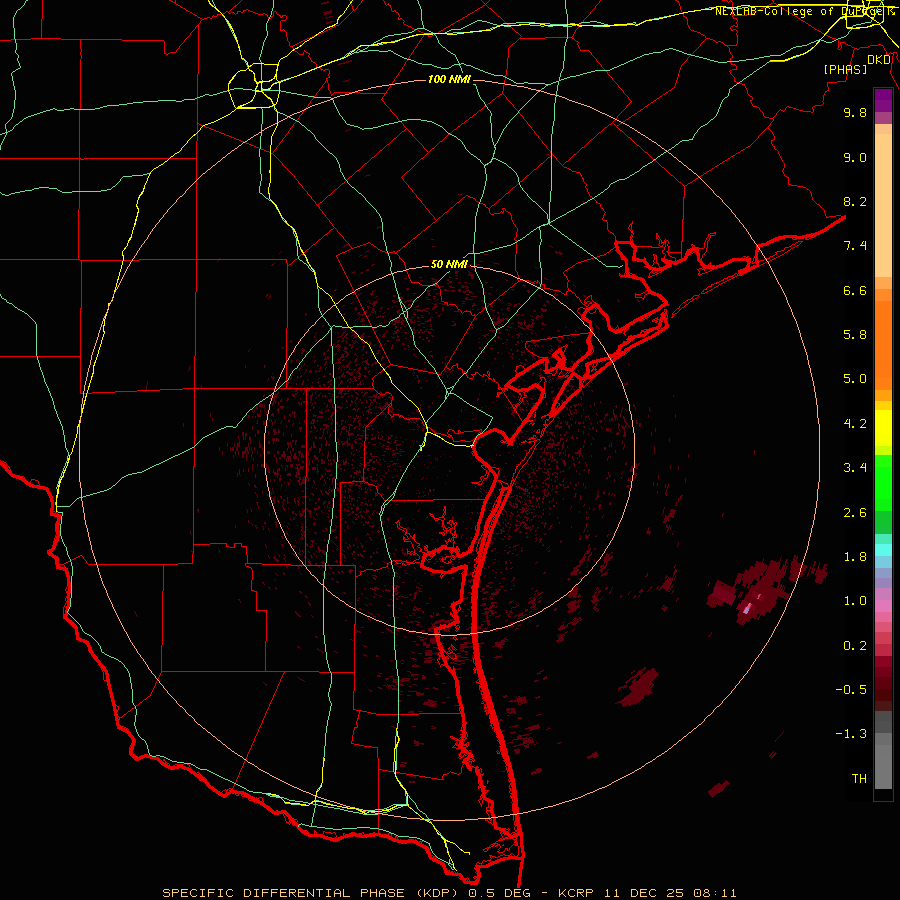This screenshot has width=900, height=900.
Task: Click the 4.2 value on the color scale
Action: pos(855,424)
